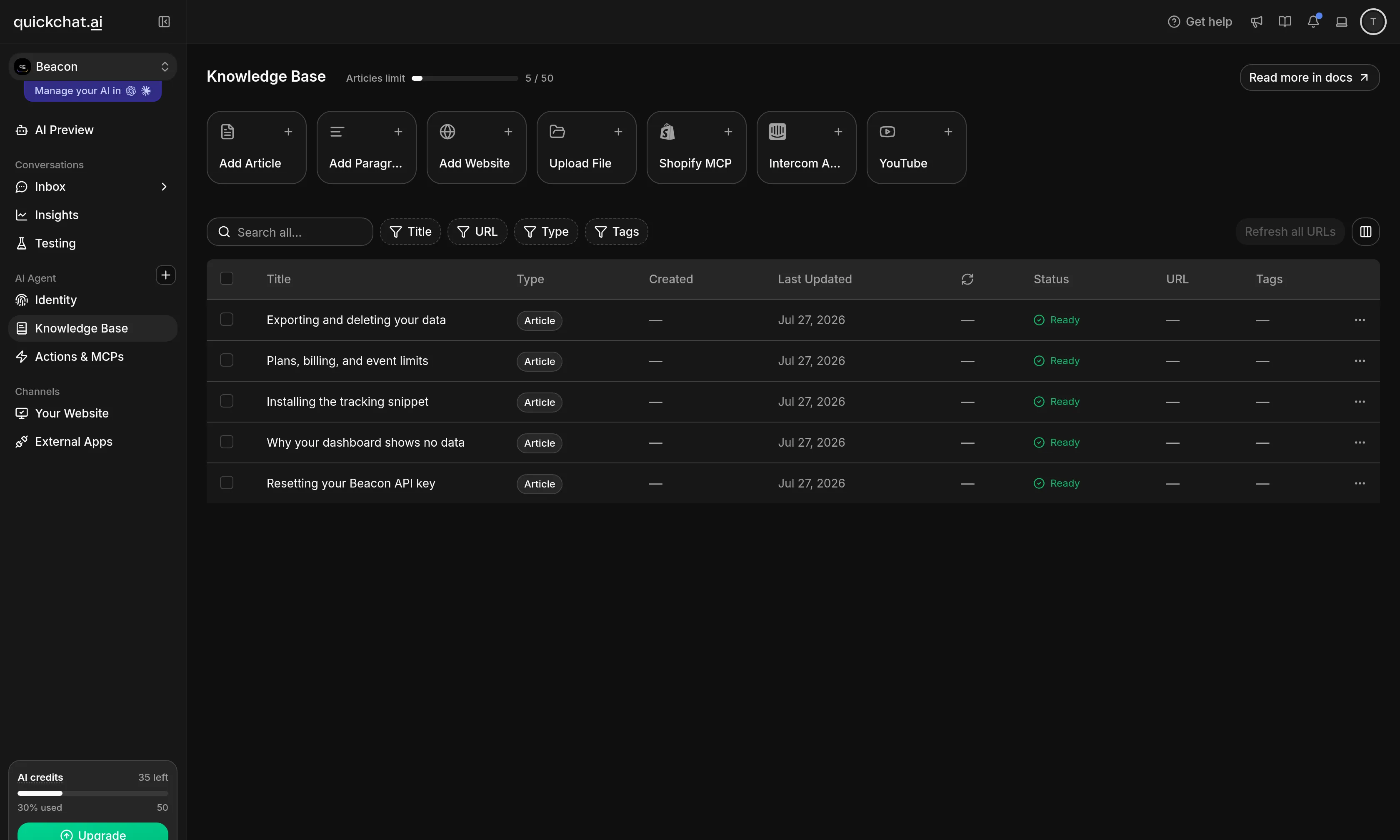Click the Articles limit progress bar
The height and width of the screenshot is (840, 1400).
point(465,78)
